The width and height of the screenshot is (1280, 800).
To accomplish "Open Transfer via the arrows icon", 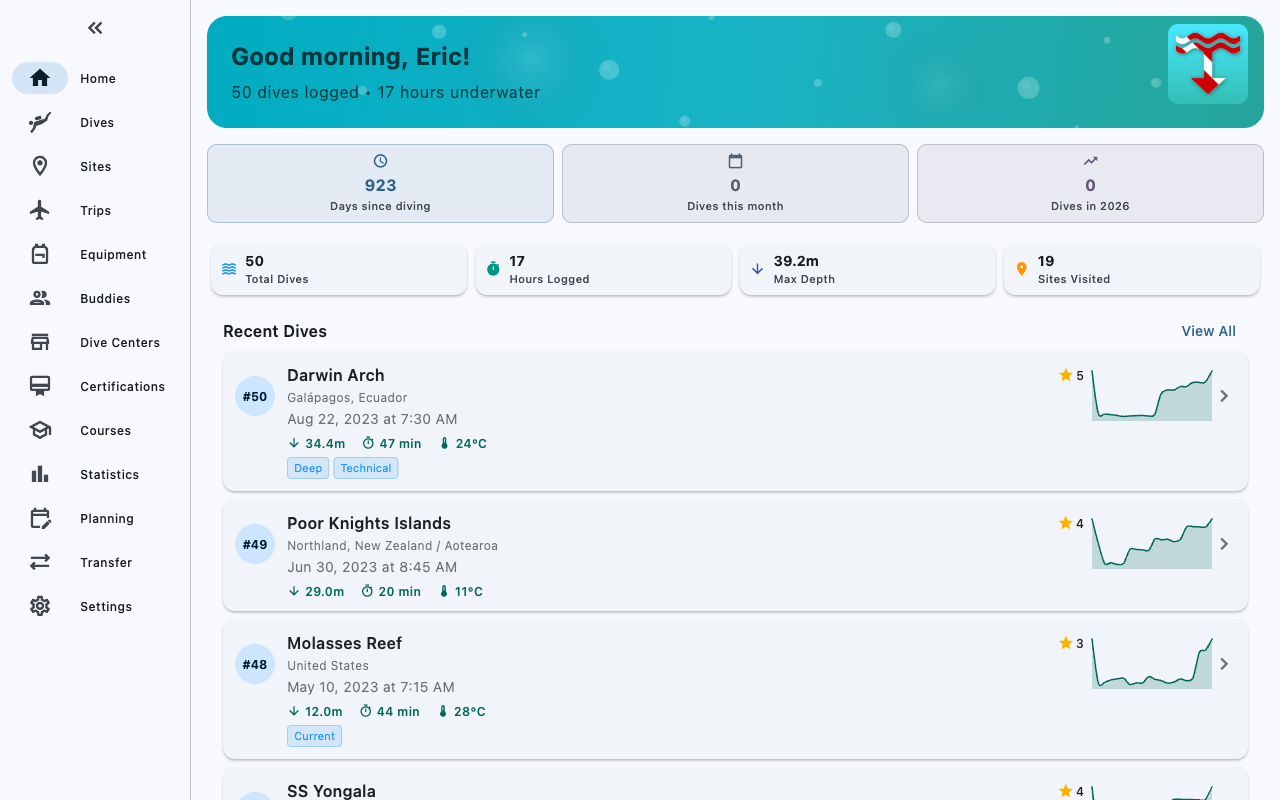I will pos(40,562).
